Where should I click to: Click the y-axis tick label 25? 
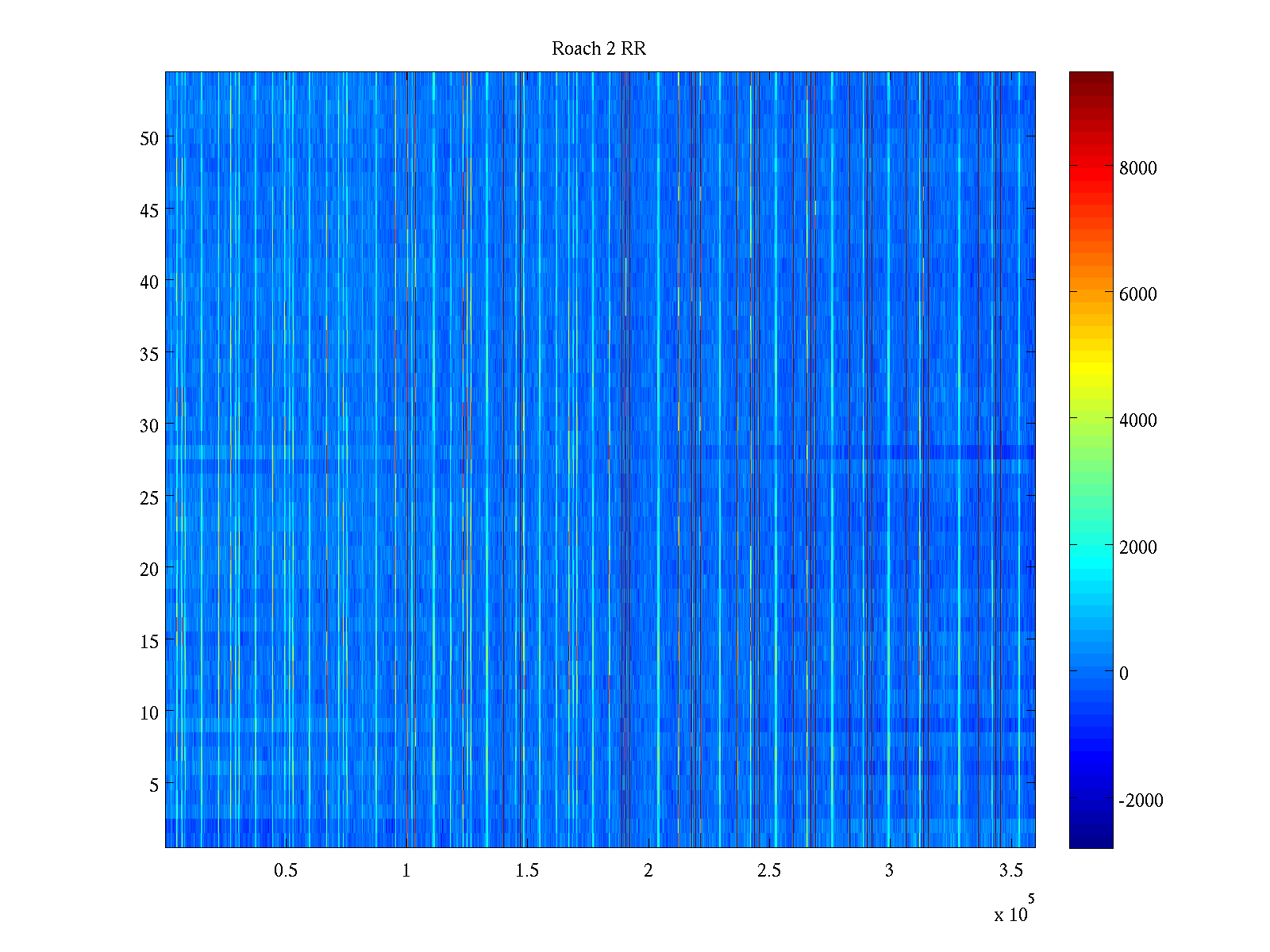(149, 498)
